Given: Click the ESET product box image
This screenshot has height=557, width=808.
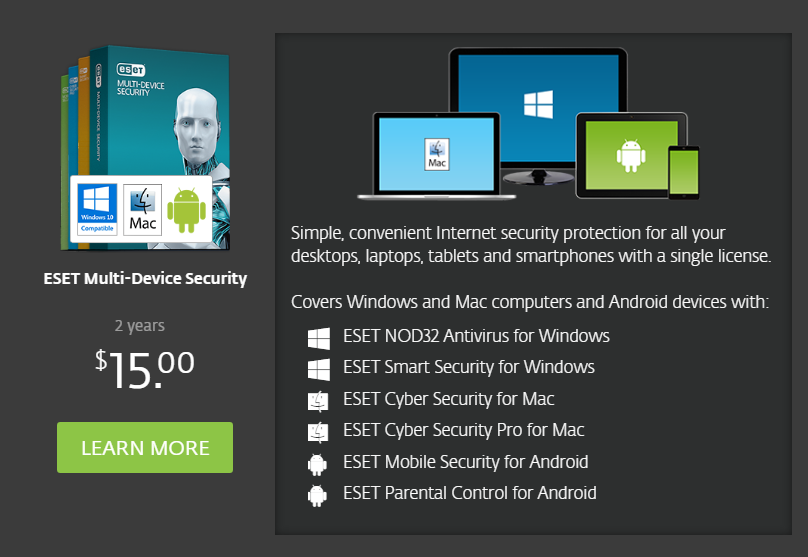Looking at the screenshot, I should click(x=145, y=148).
